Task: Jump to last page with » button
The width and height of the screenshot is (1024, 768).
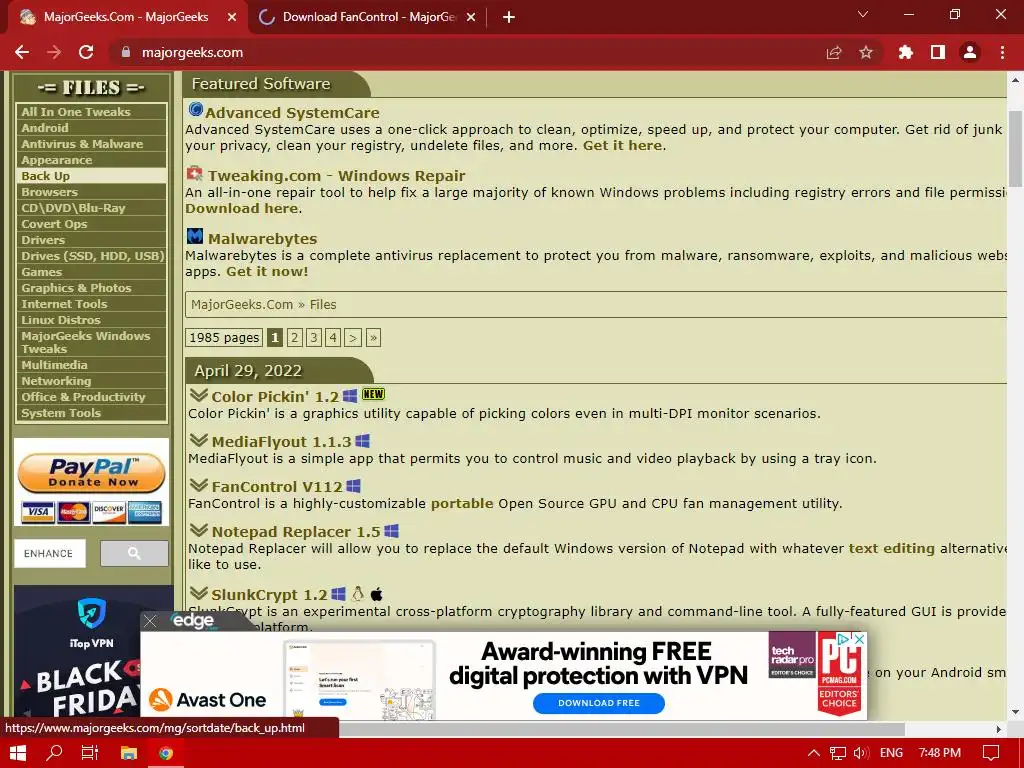Action: tap(373, 338)
